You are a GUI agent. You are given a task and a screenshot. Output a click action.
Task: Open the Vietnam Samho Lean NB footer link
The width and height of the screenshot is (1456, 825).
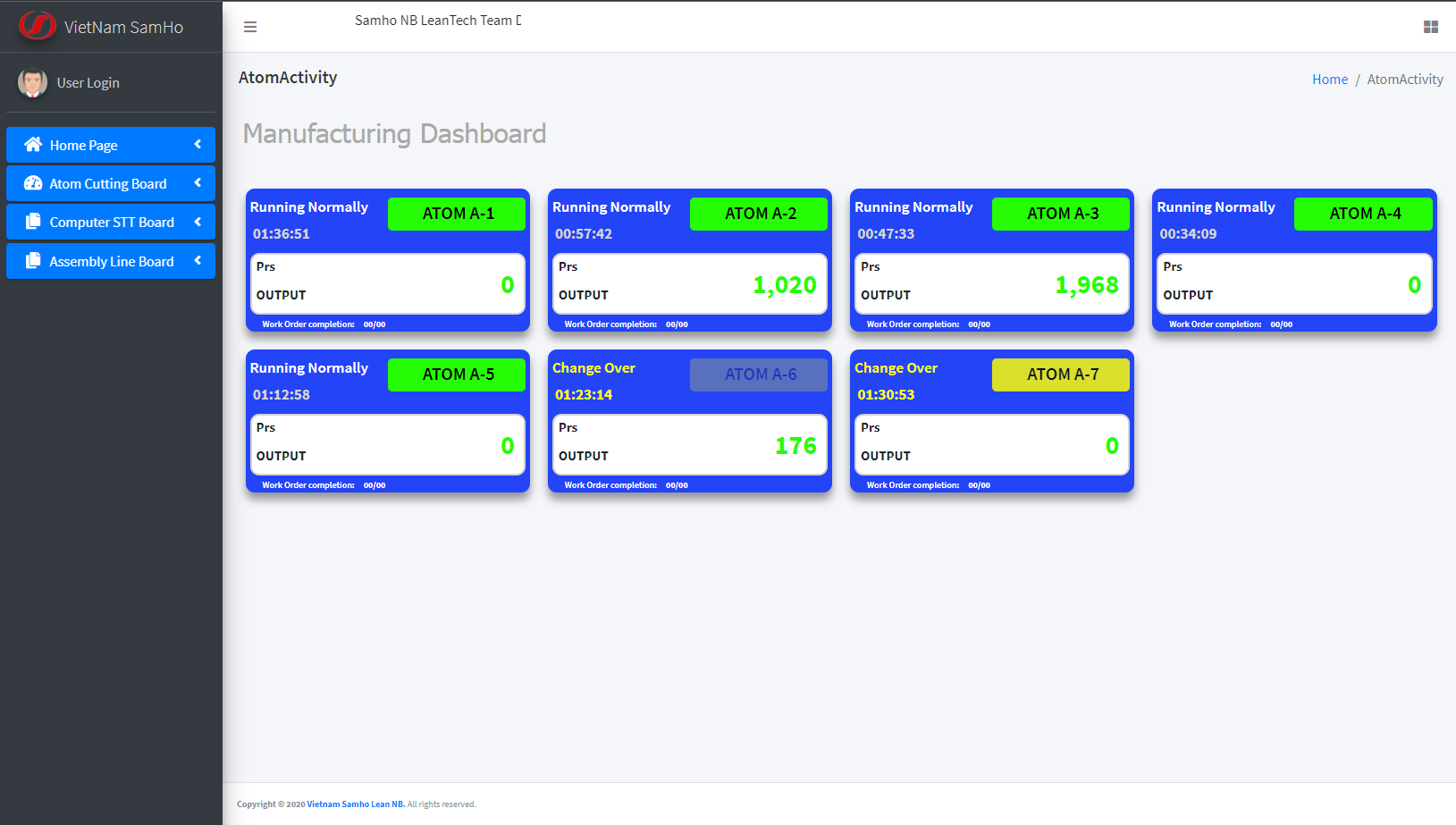click(x=356, y=804)
